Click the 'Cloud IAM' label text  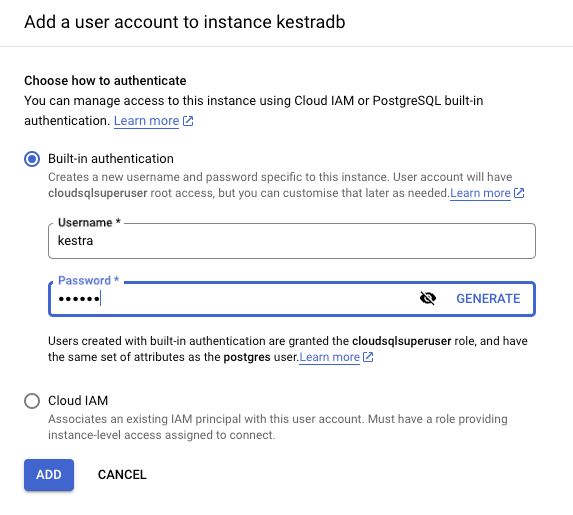tap(78, 401)
